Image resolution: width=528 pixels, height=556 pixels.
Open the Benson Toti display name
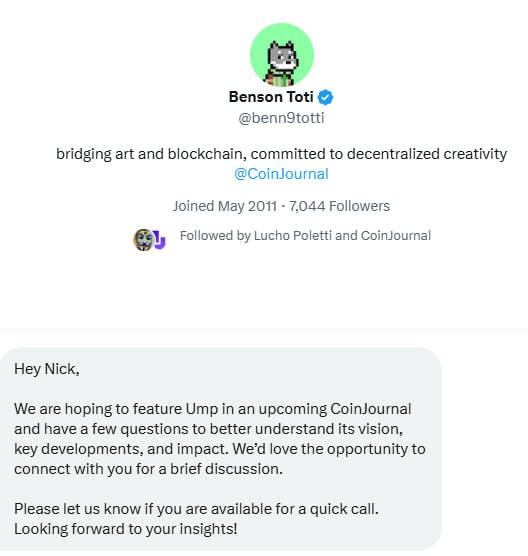pos(271,97)
